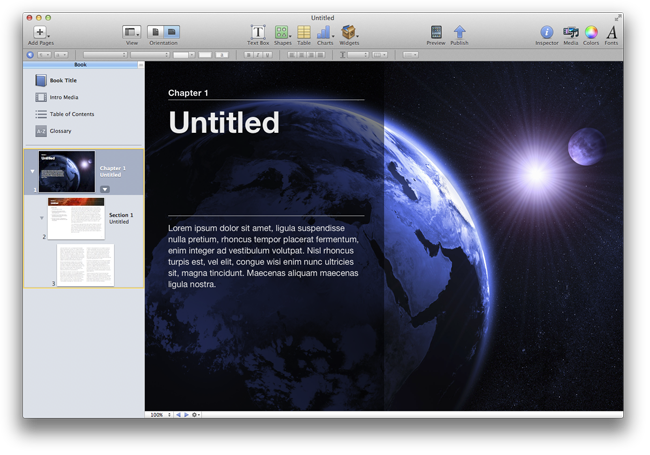Screen dimensions: 650x455
Task: Toggle bold formatting
Action: point(248,55)
